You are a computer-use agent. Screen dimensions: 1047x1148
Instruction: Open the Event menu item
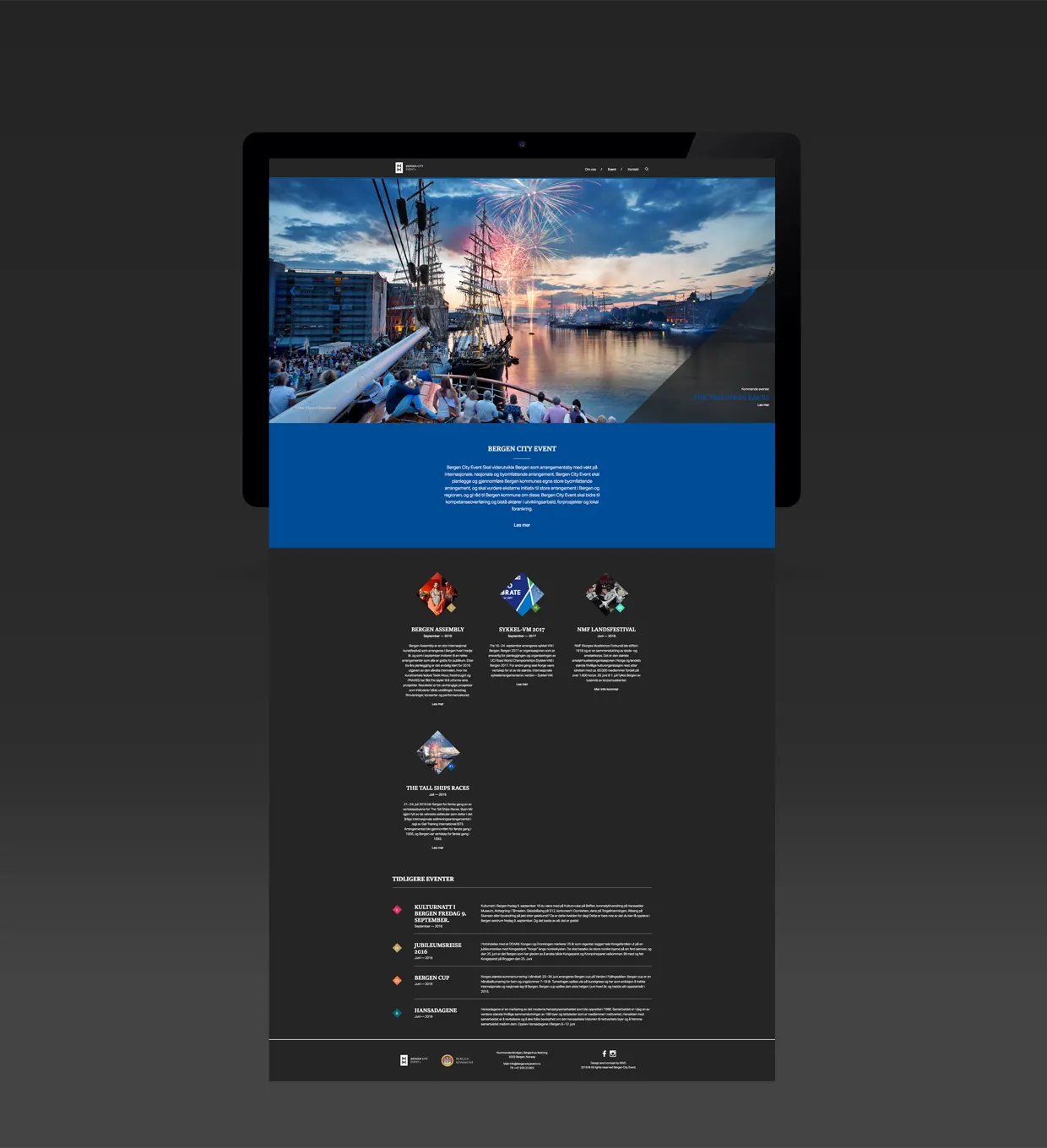click(x=612, y=169)
